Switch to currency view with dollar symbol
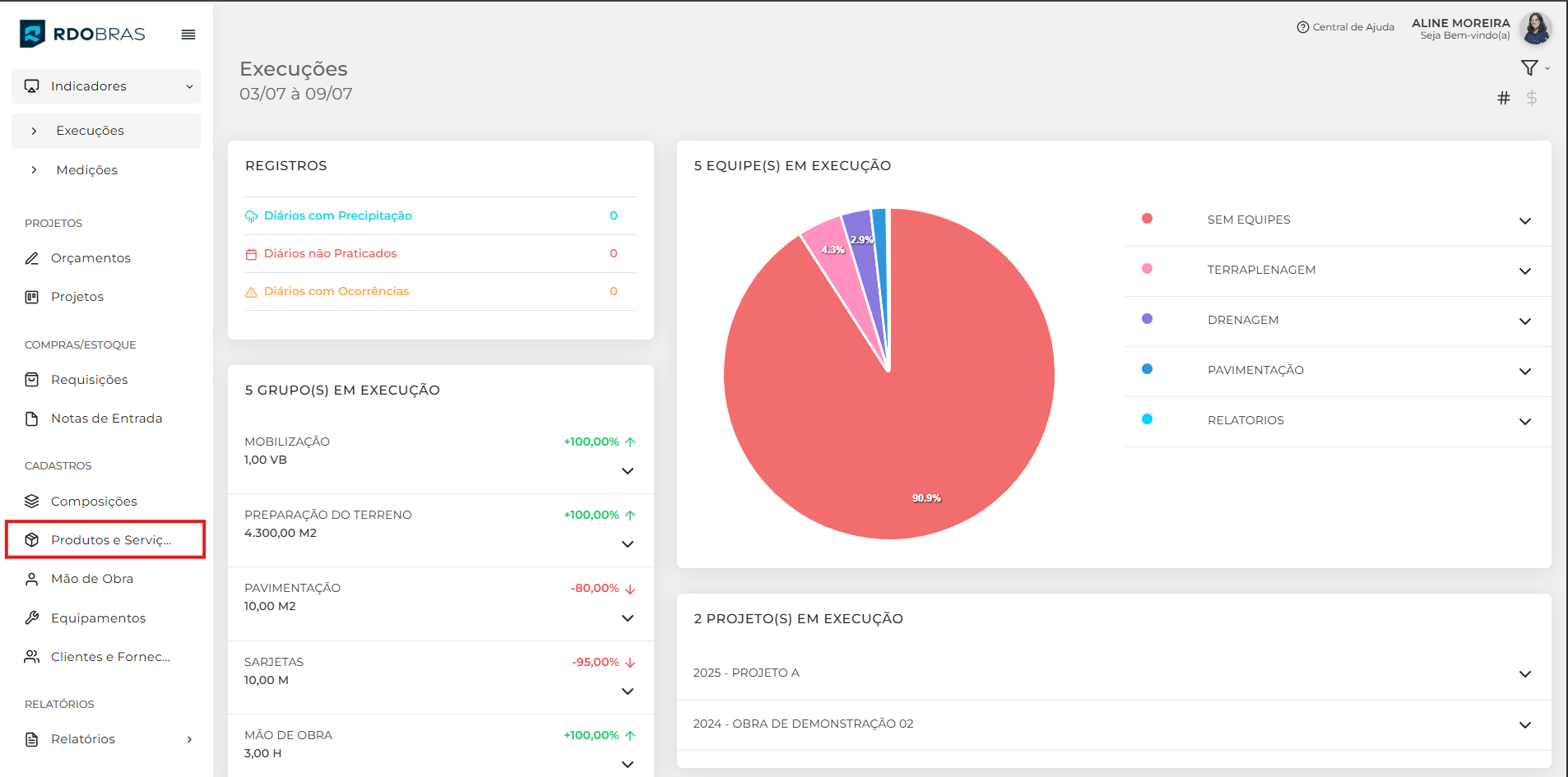The width and height of the screenshot is (1568, 777). click(x=1532, y=99)
